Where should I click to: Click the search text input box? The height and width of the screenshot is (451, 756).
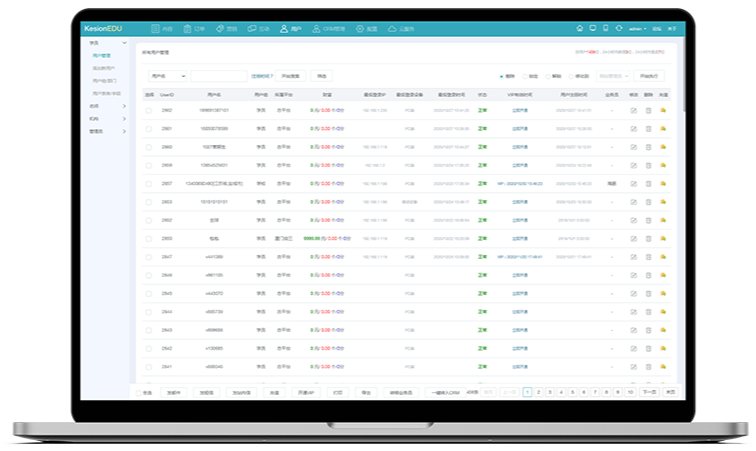click(218, 75)
